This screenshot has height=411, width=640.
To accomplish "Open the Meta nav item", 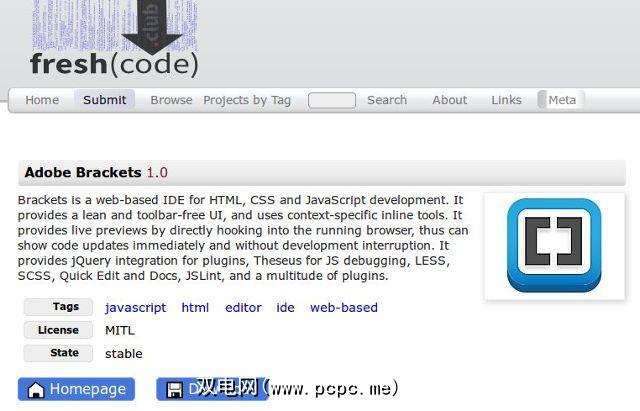I will click(562, 100).
